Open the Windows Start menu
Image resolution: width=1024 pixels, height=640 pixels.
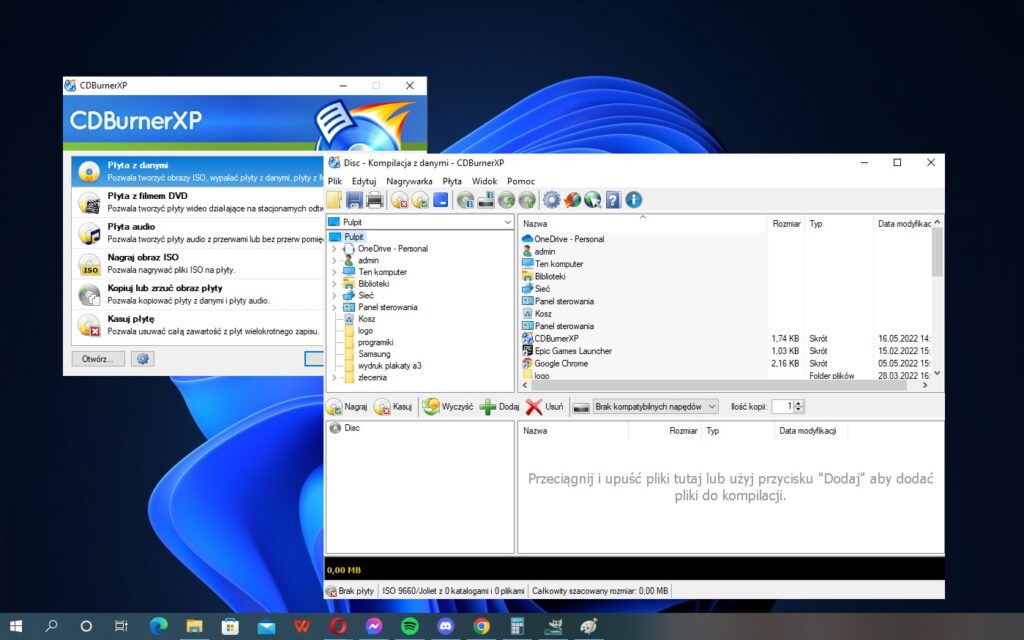(15, 626)
